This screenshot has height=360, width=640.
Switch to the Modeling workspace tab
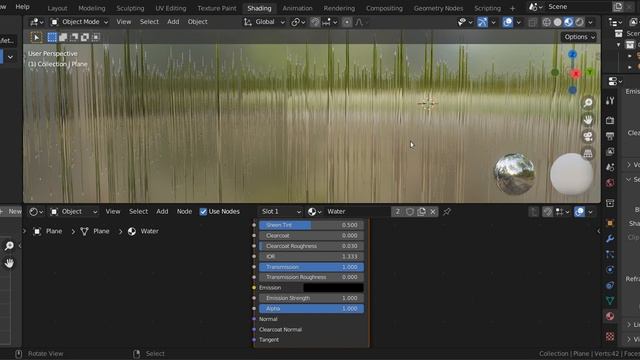tap(91, 8)
